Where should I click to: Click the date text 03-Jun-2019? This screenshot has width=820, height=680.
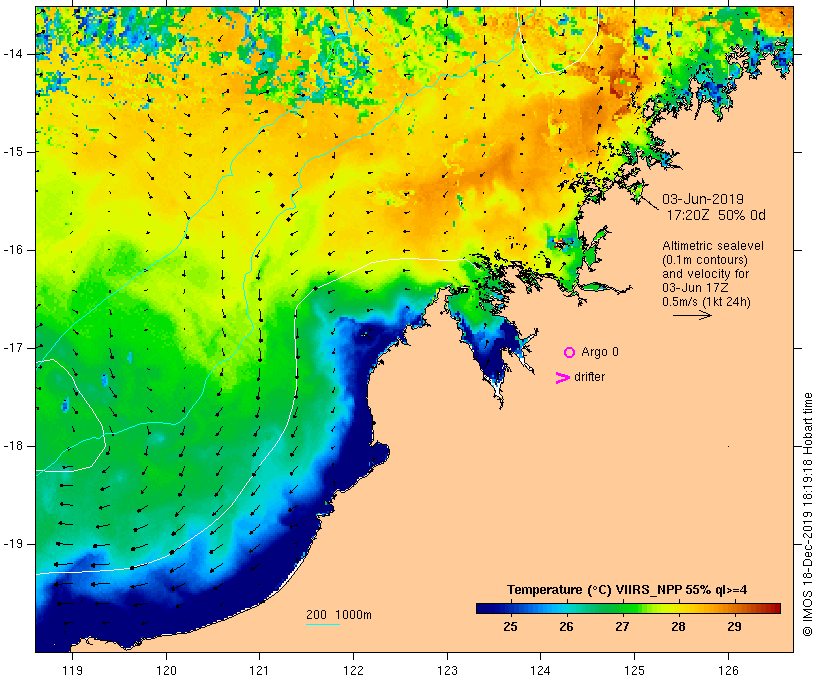(703, 199)
